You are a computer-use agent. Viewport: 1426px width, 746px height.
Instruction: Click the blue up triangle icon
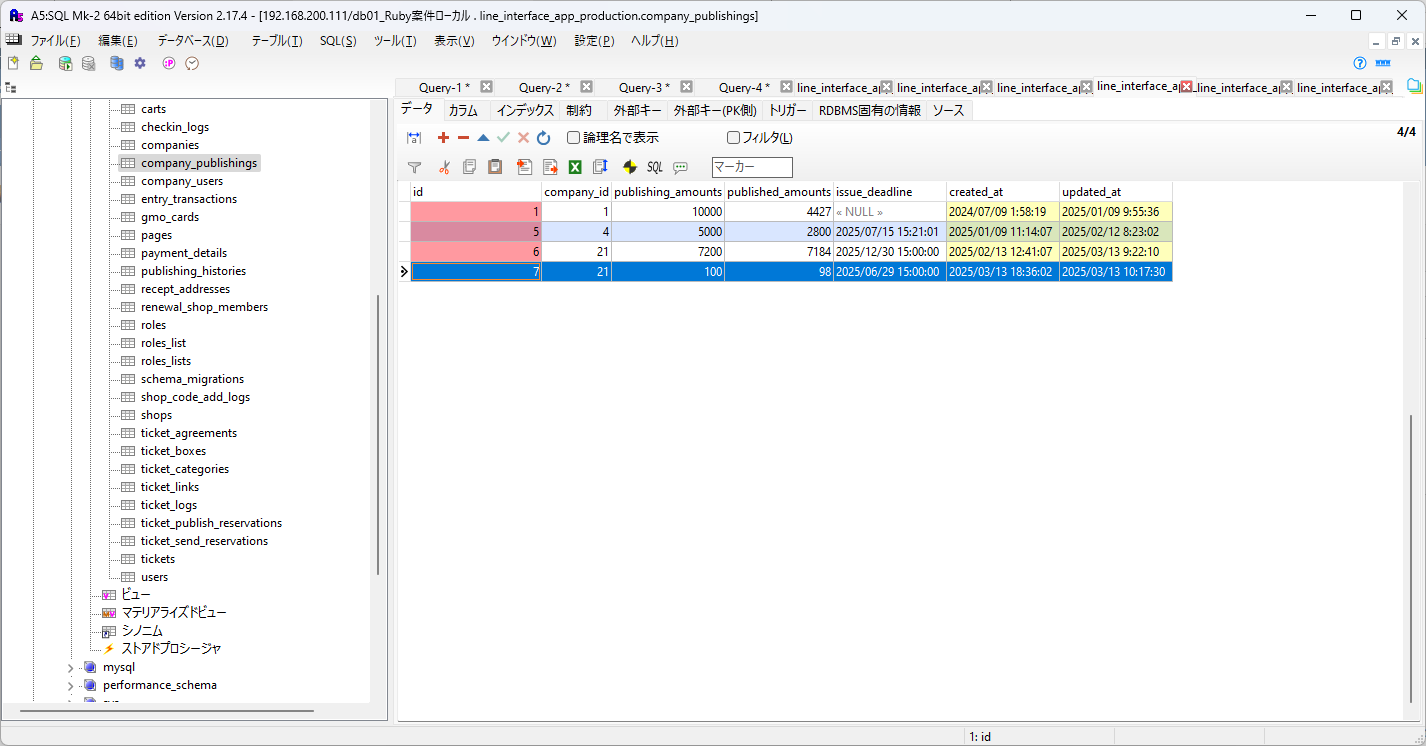(483, 138)
